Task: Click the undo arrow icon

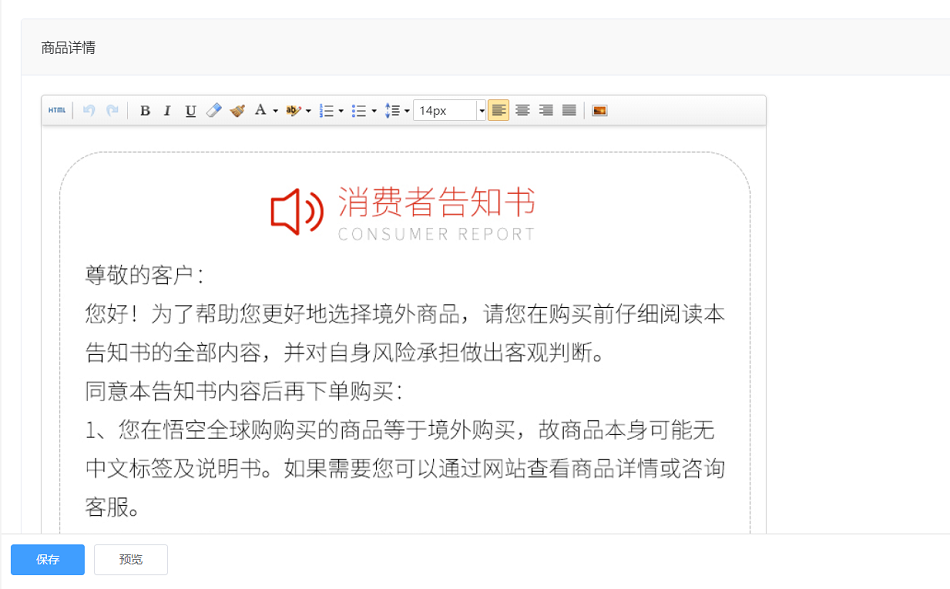Action: click(89, 110)
